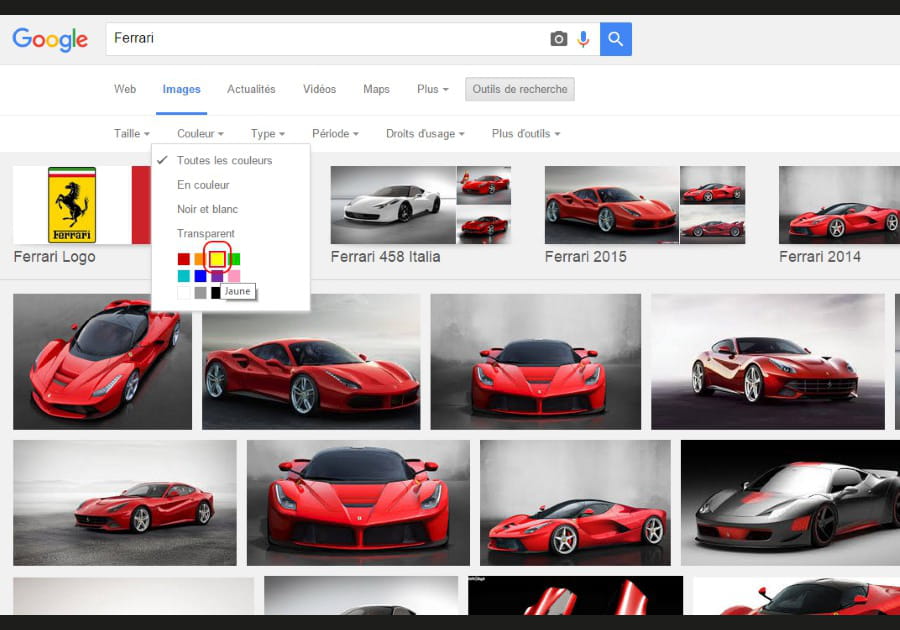
Task: Click the blue magnifier search button
Action: [616, 39]
